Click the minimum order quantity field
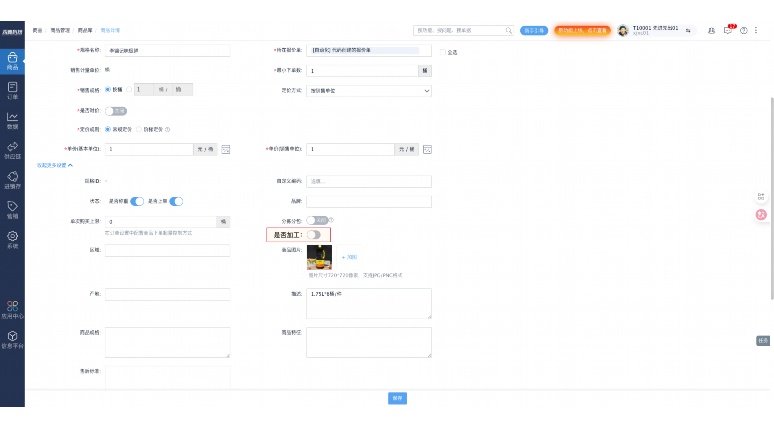The height and width of the screenshot is (428, 774). (x=362, y=71)
